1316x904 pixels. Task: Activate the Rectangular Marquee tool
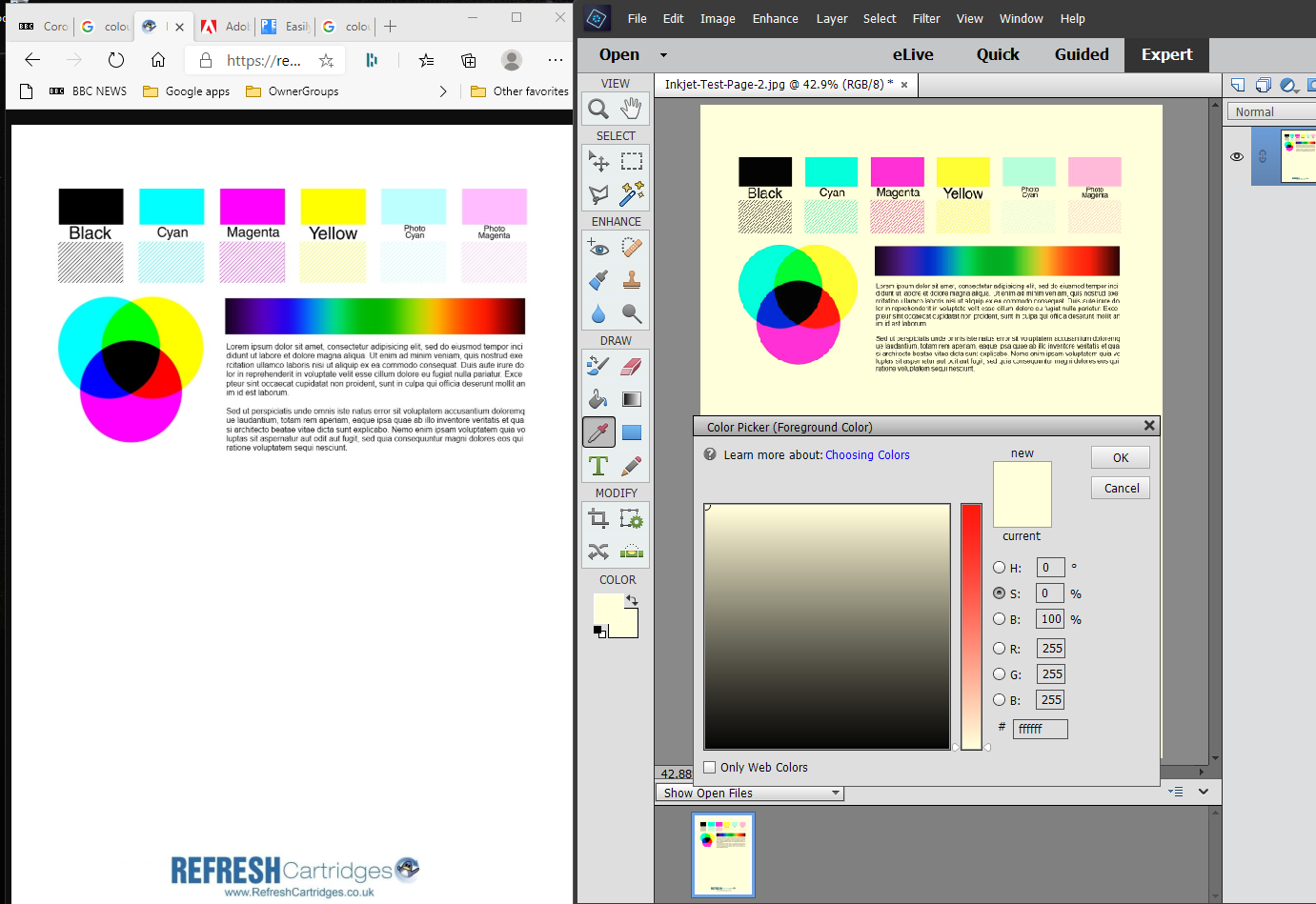click(631, 161)
